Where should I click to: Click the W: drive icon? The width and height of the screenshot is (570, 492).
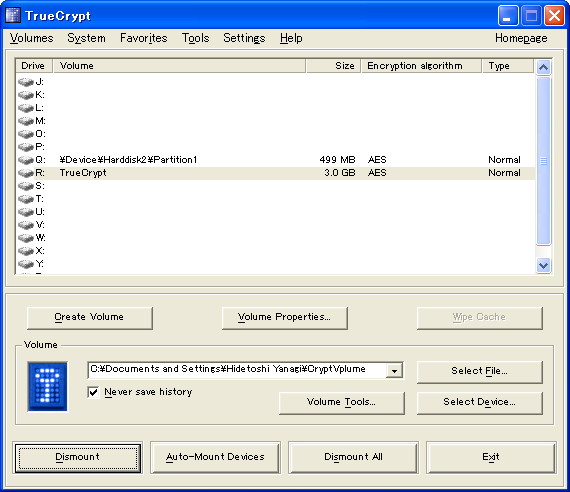26,238
